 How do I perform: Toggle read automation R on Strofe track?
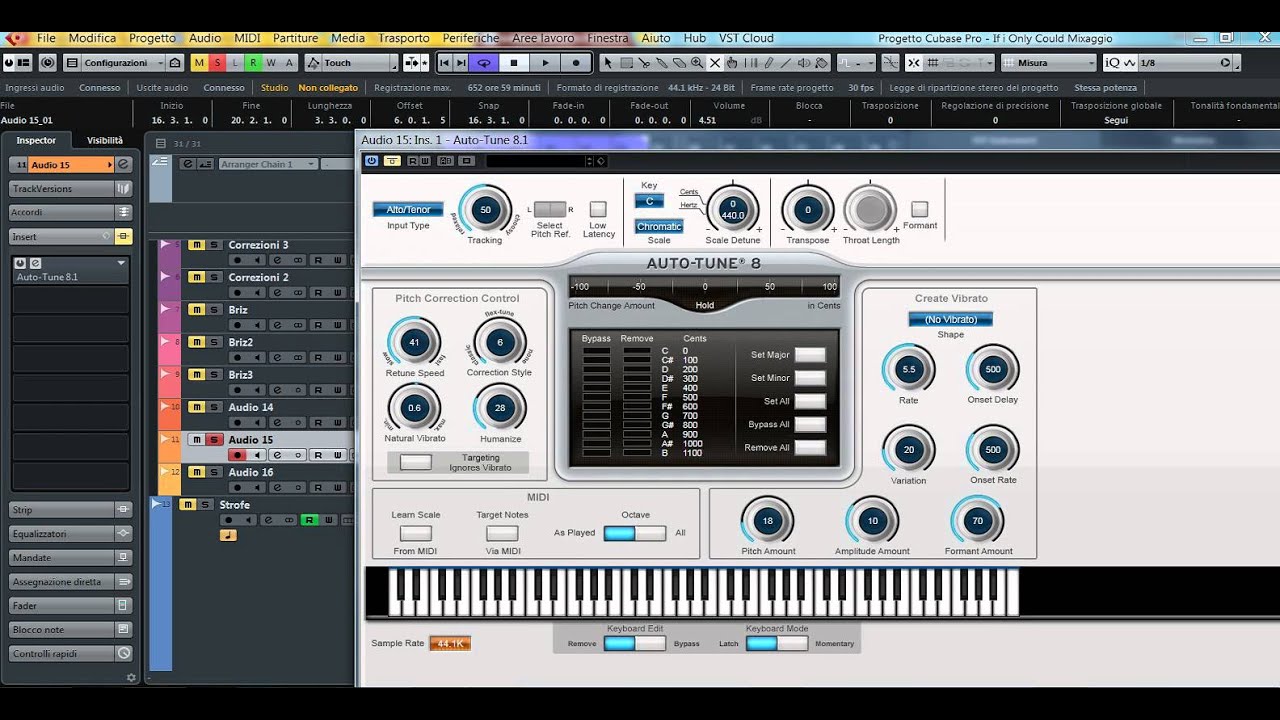[310, 520]
